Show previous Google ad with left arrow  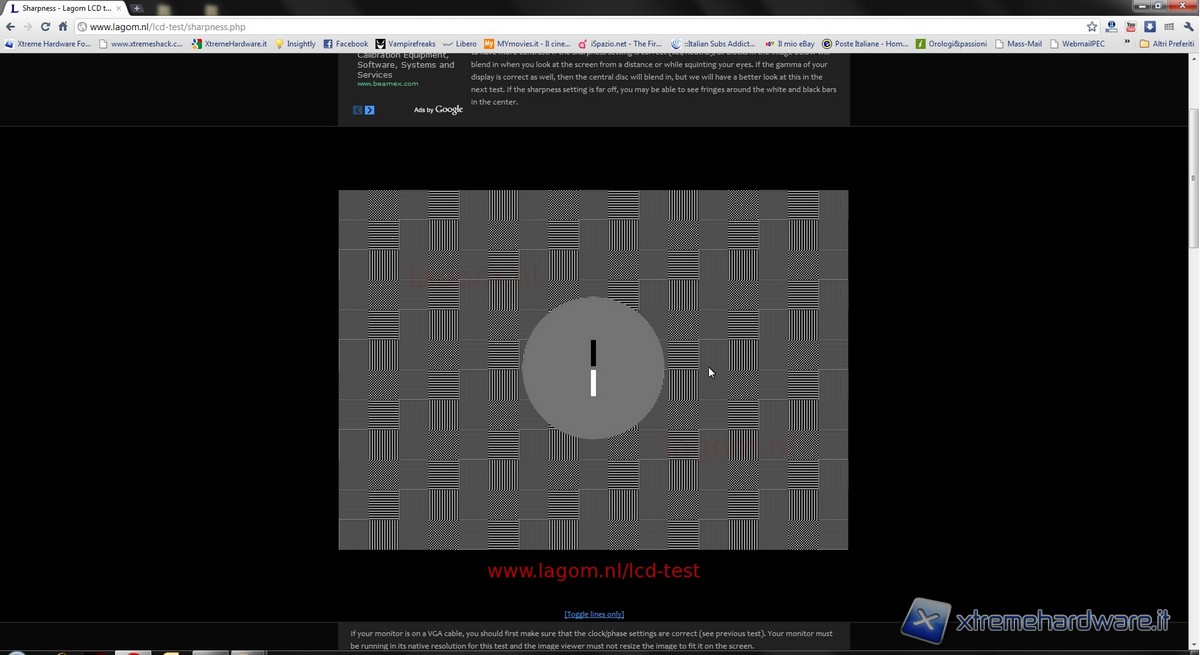357,110
